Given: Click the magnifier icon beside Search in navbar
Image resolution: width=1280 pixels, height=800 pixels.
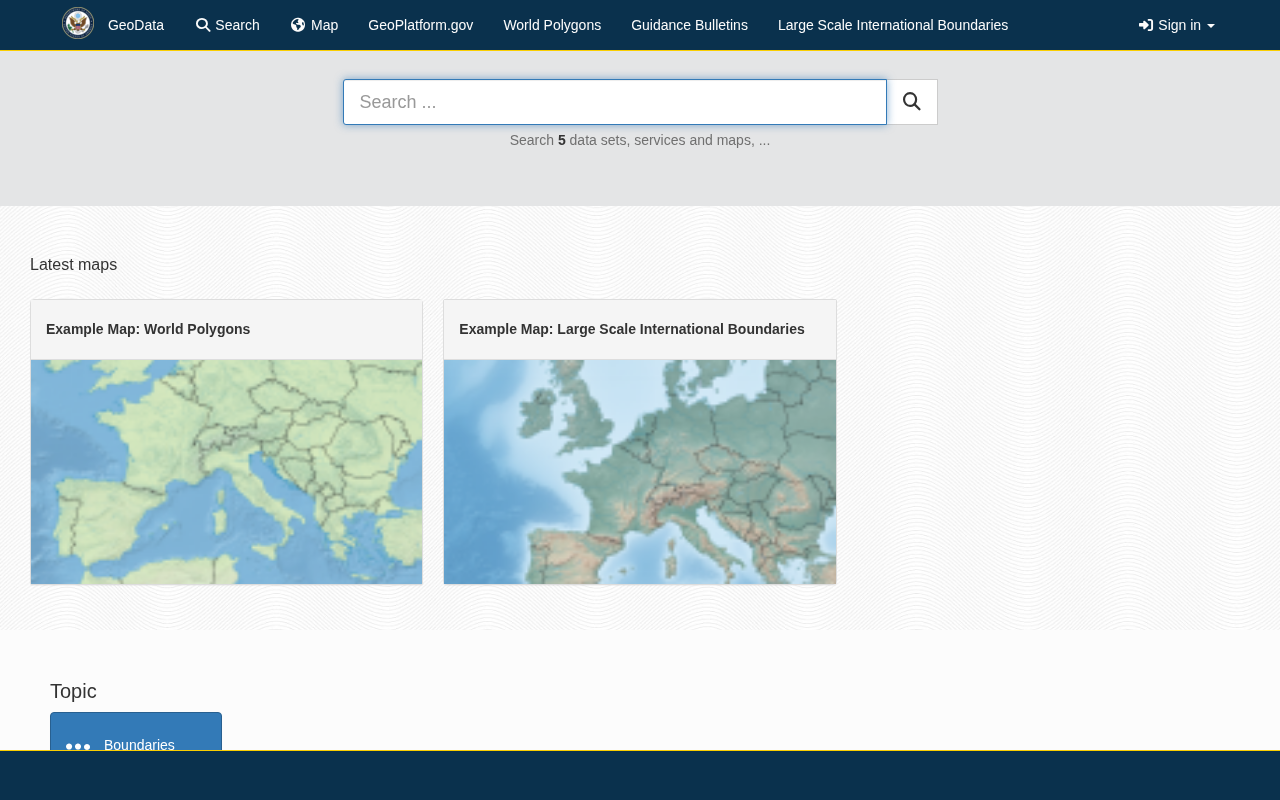Looking at the screenshot, I should 203,25.
